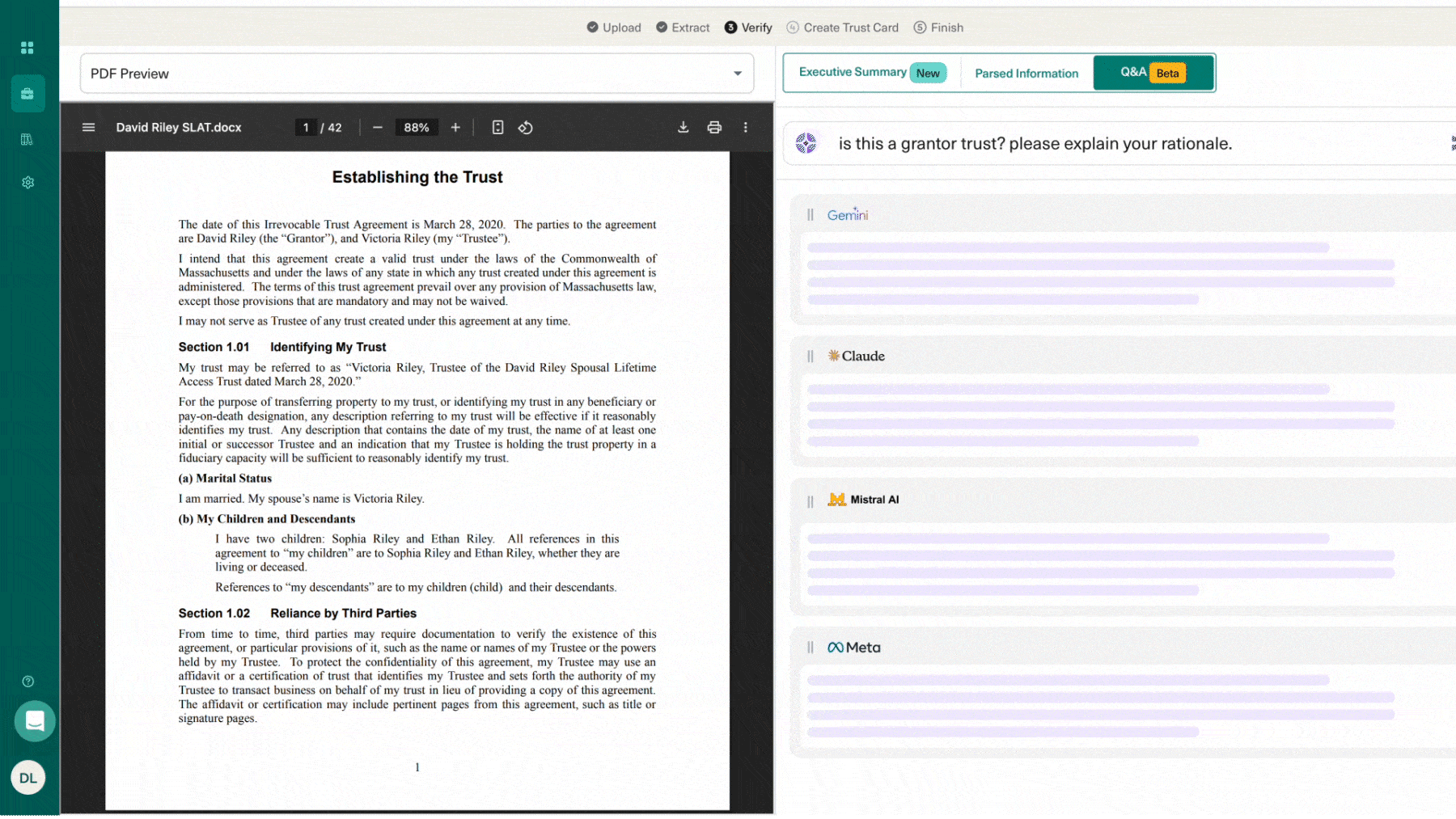Grab the Gemini card drag handle
The height and width of the screenshot is (819, 1456).
click(x=811, y=215)
